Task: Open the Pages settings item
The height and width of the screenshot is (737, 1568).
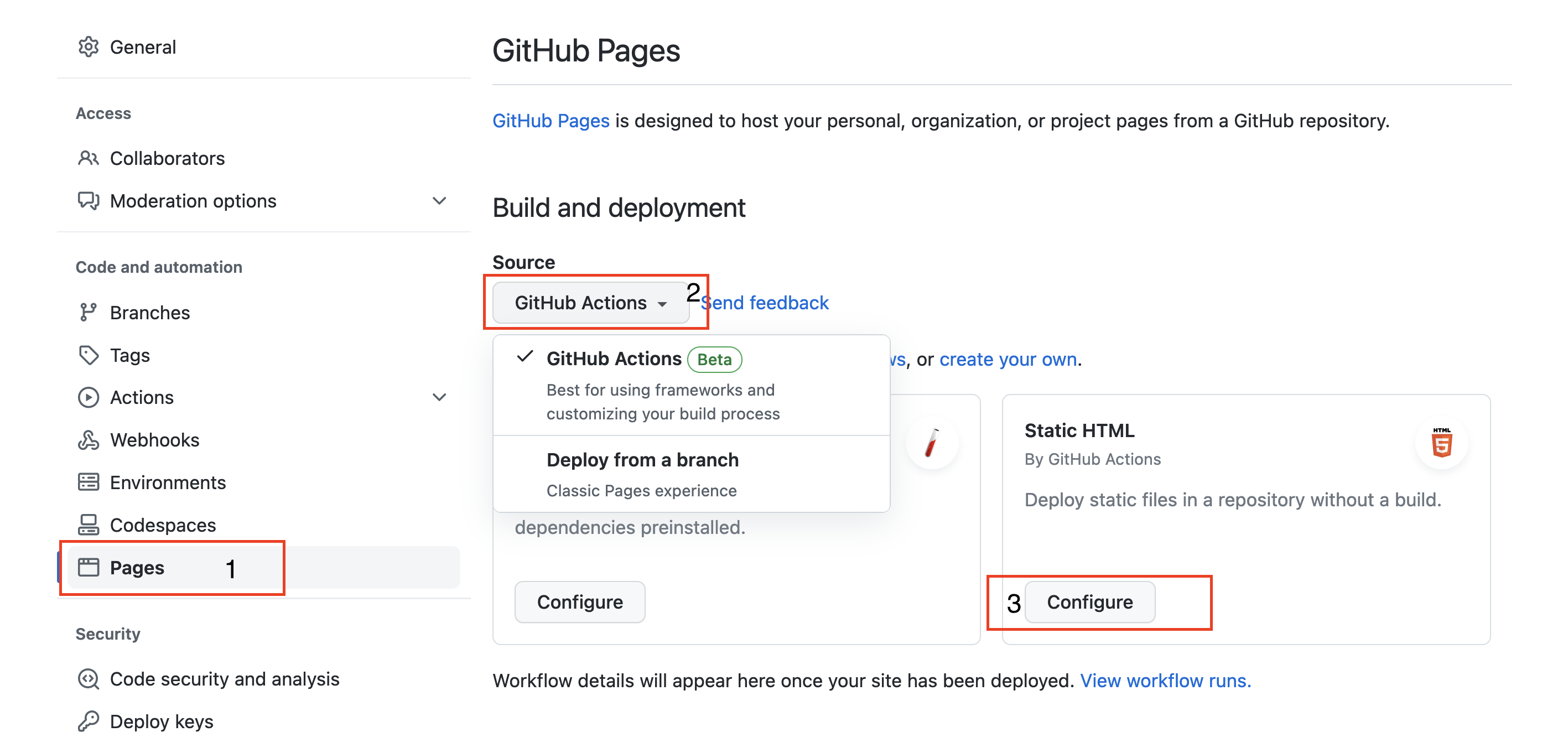Action: click(138, 567)
